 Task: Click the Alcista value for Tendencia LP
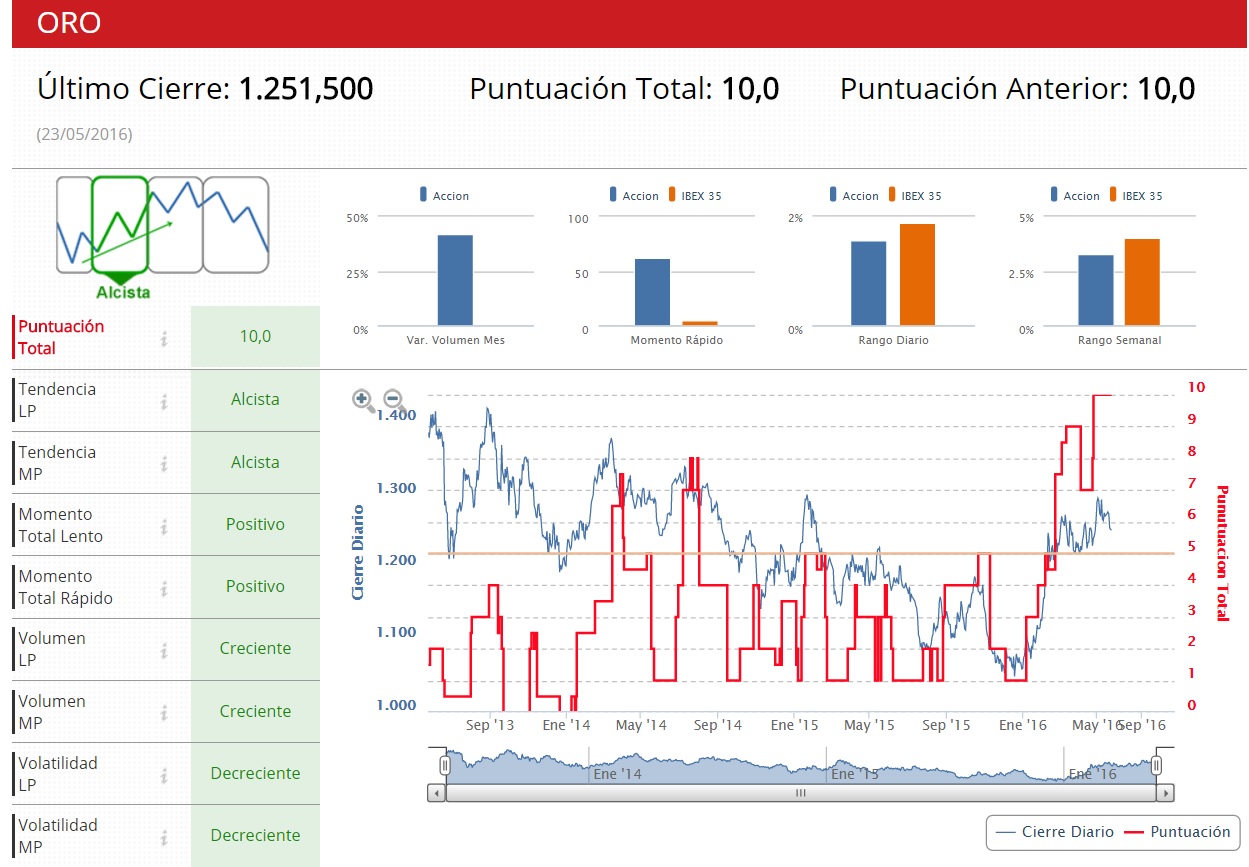tap(255, 399)
